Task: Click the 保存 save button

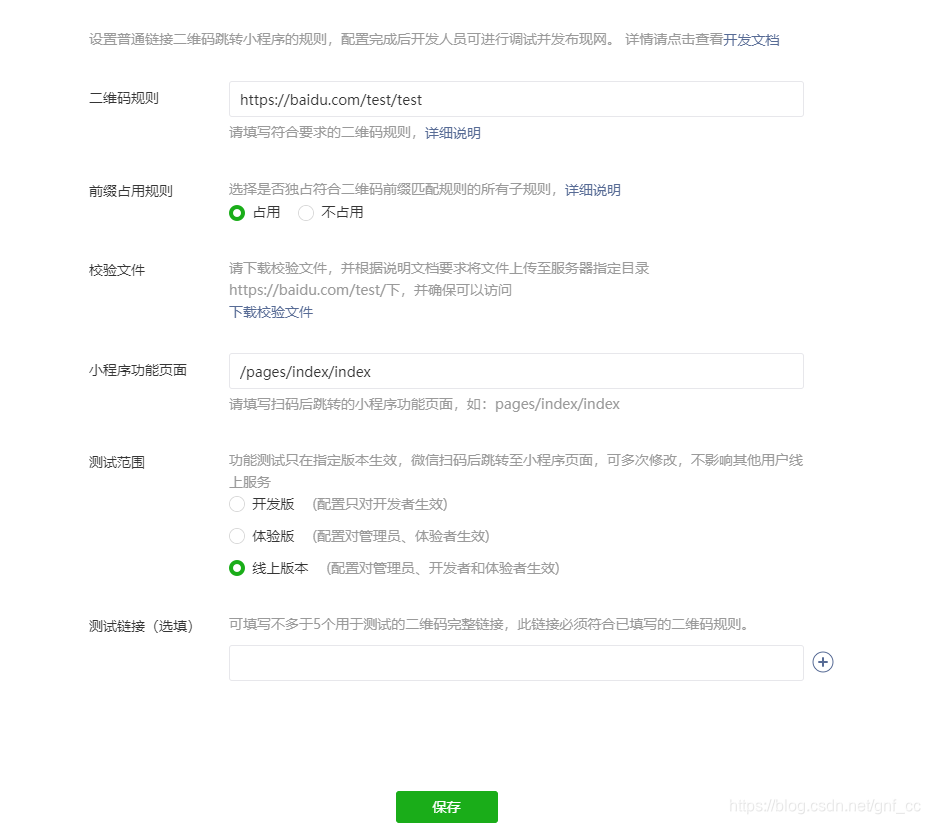Action: coord(446,807)
